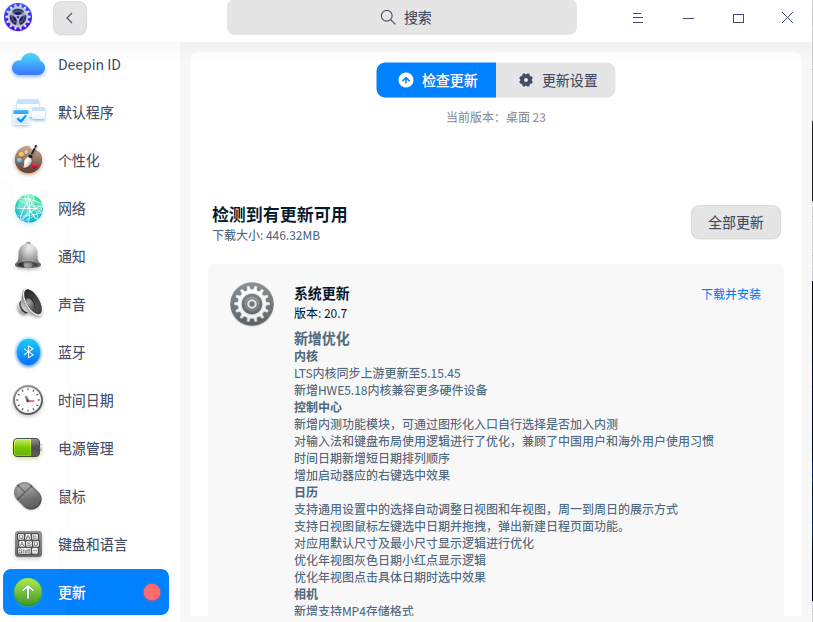
Task: Click the 个性化 palette icon
Action: click(x=29, y=160)
